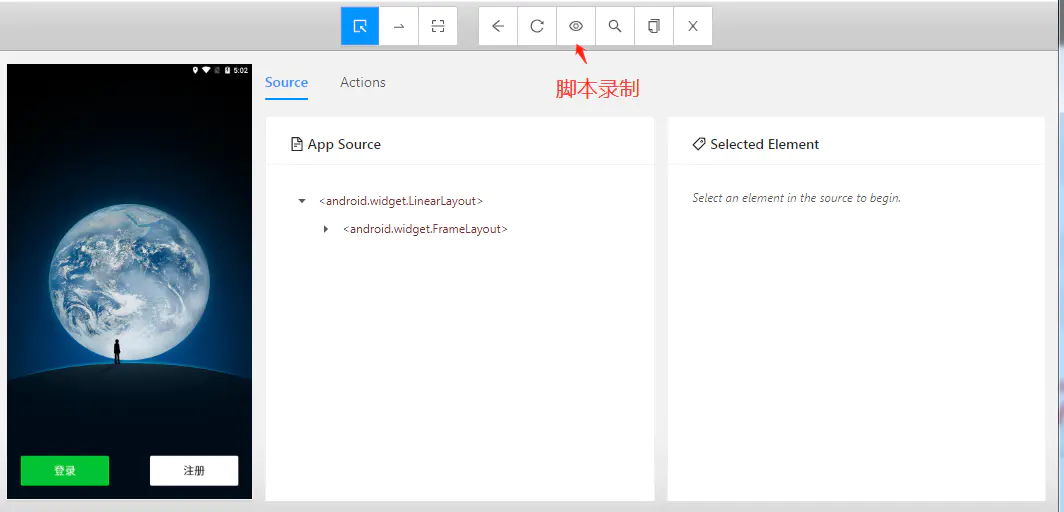Click the standing person silhouette
1064x512 pixels.
(x=117, y=351)
